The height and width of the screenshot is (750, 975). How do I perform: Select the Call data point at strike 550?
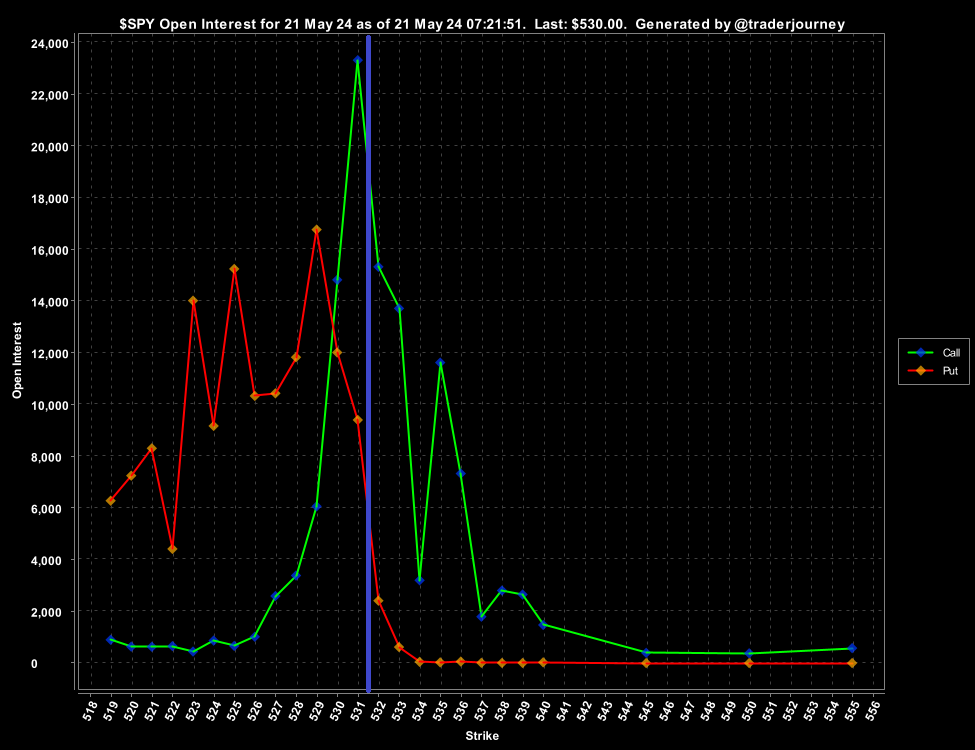click(749, 654)
